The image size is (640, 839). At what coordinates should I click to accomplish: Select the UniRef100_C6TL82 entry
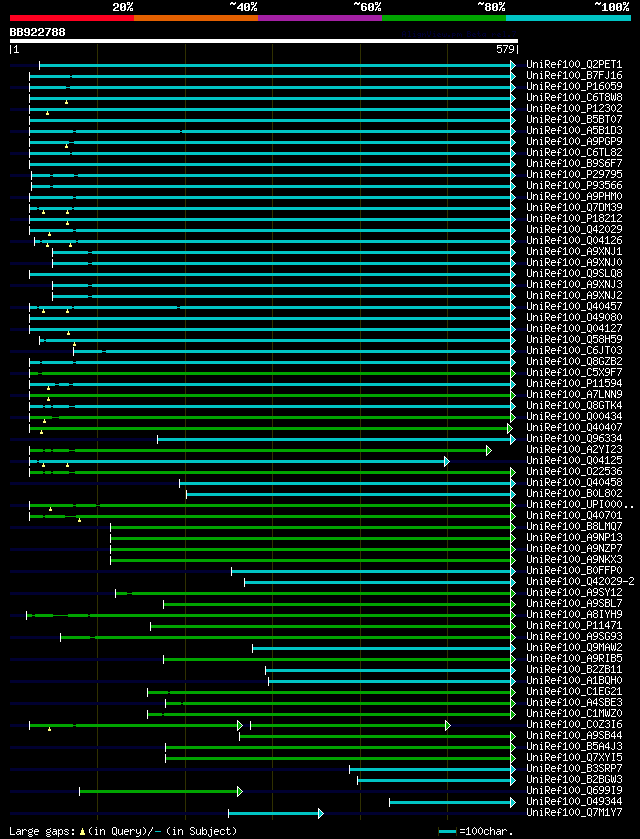click(574, 152)
